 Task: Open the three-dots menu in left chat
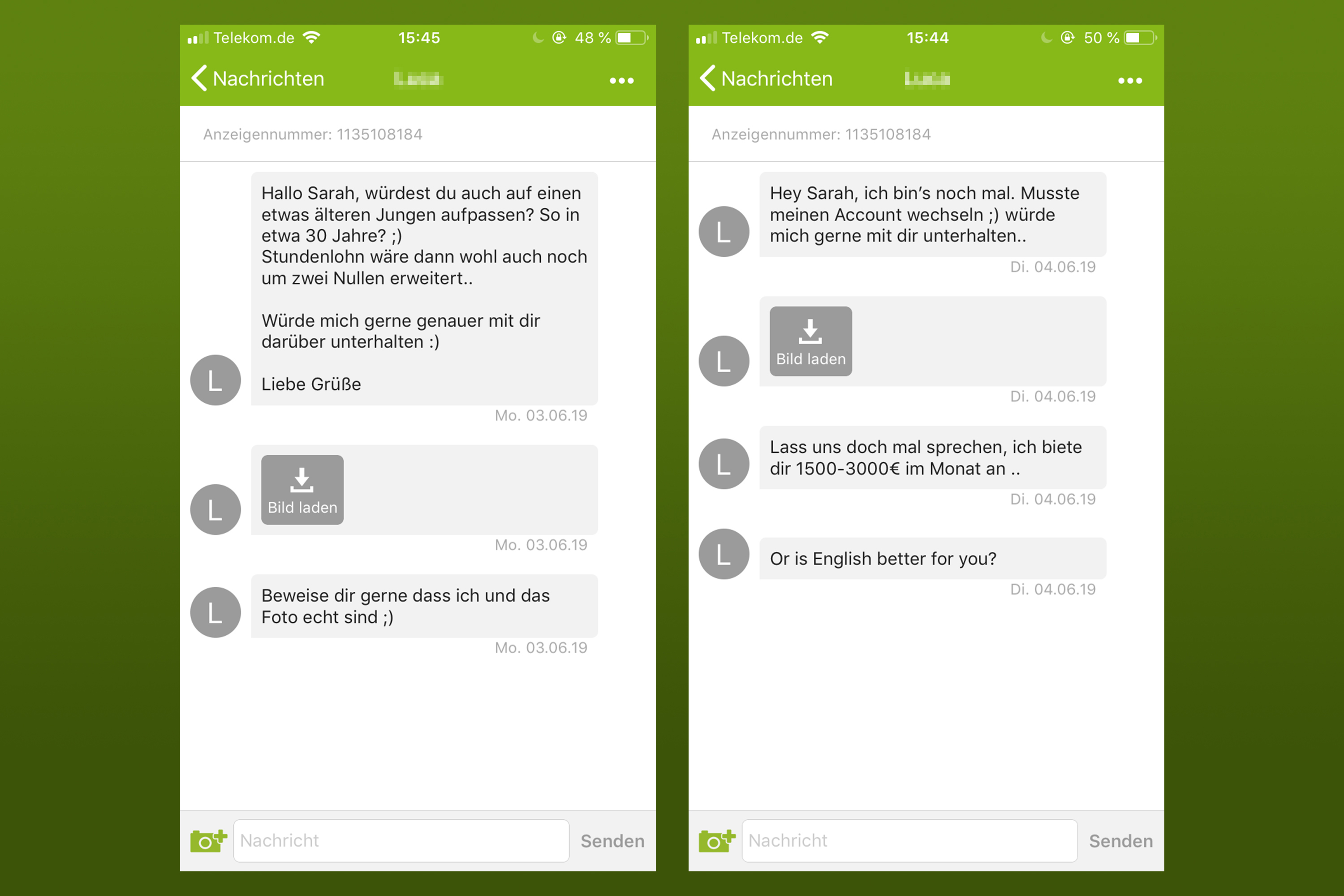(x=622, y=81)
